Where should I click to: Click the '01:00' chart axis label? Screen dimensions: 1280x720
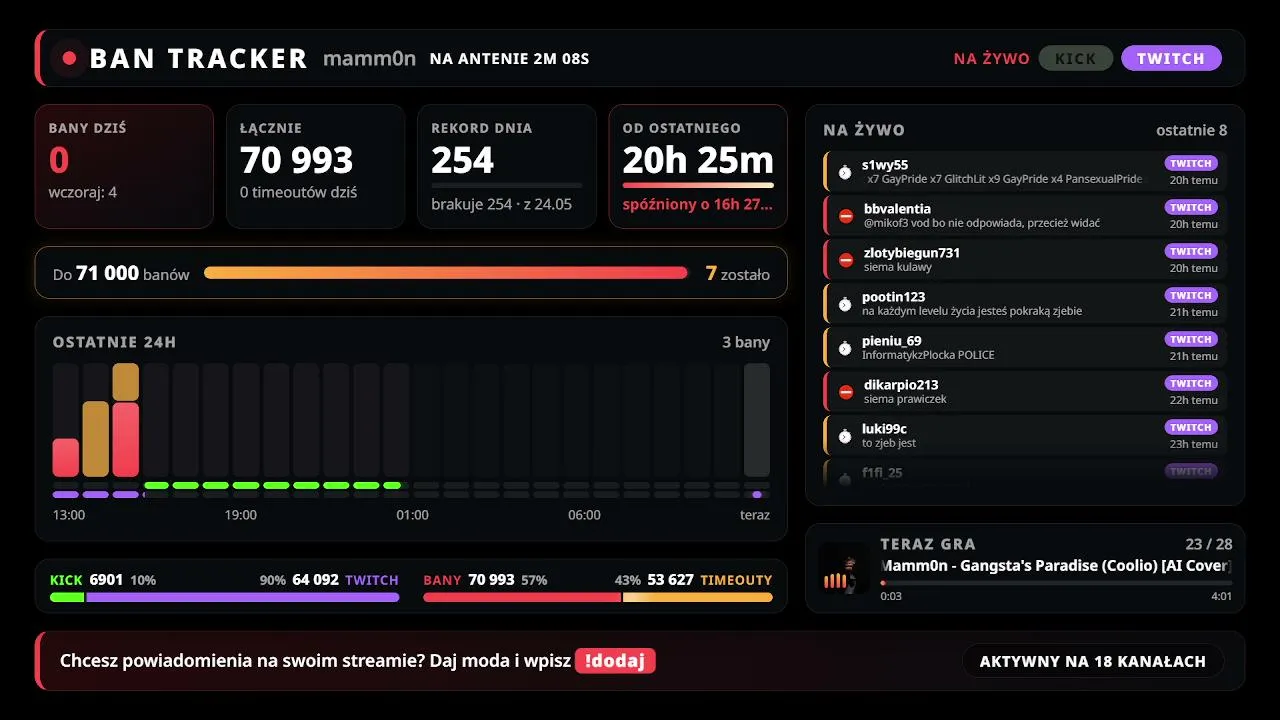(412, 515)
